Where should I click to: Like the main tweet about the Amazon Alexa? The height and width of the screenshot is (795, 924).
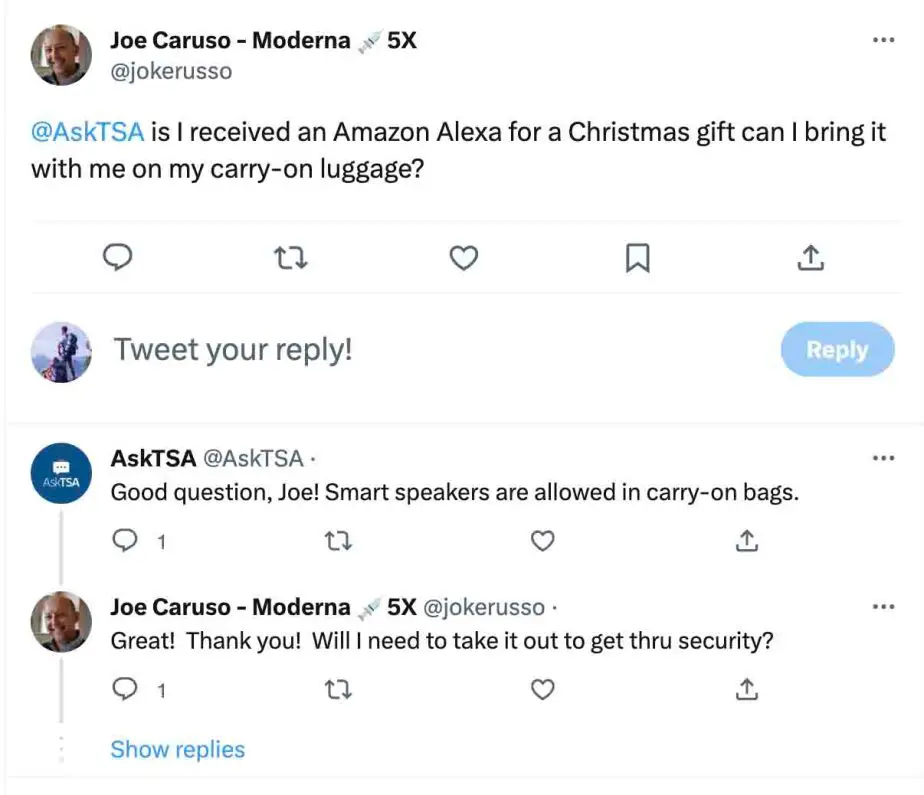[x=464, y=258]
